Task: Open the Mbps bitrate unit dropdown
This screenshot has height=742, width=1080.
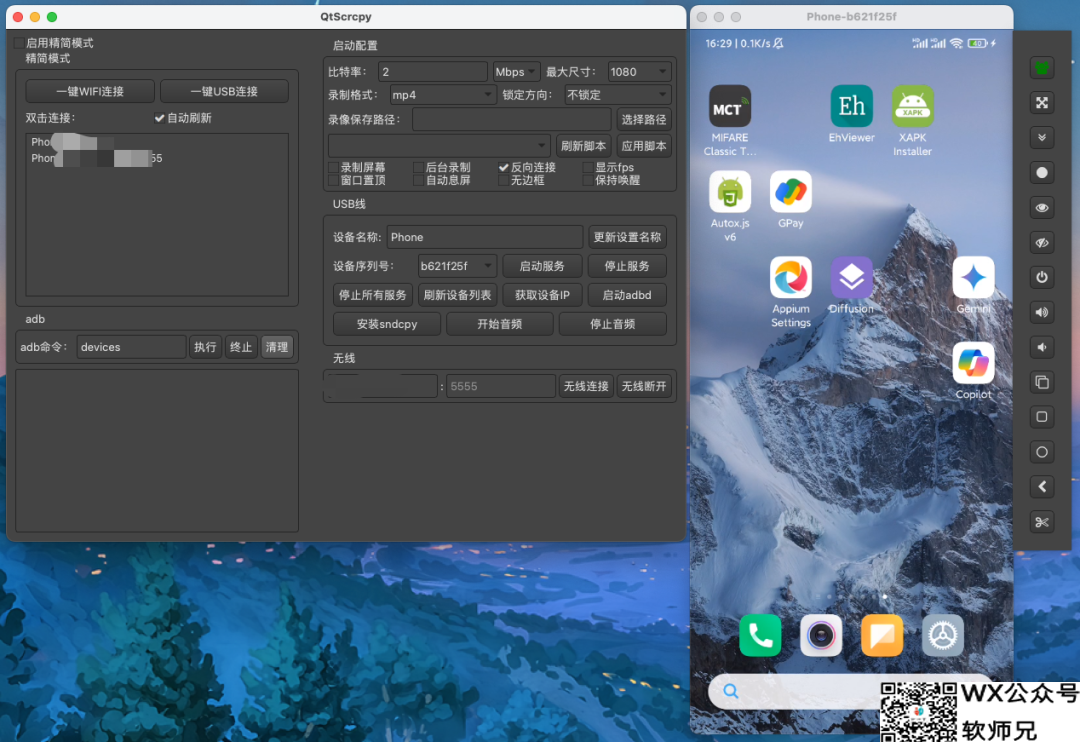Action: [515, 72]
